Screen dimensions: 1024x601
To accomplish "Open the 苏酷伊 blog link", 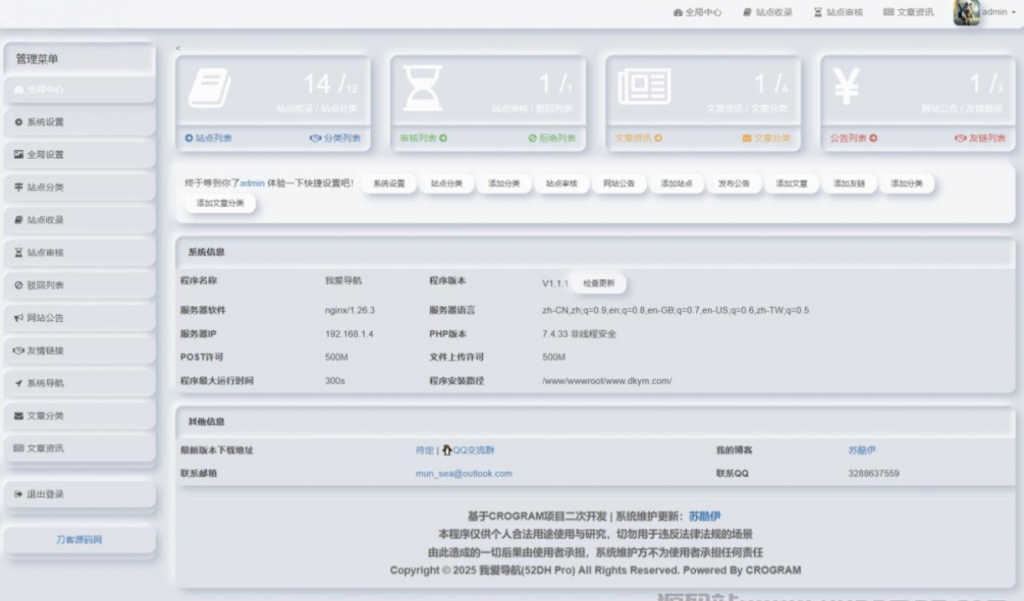I will [x=862, y=450].
